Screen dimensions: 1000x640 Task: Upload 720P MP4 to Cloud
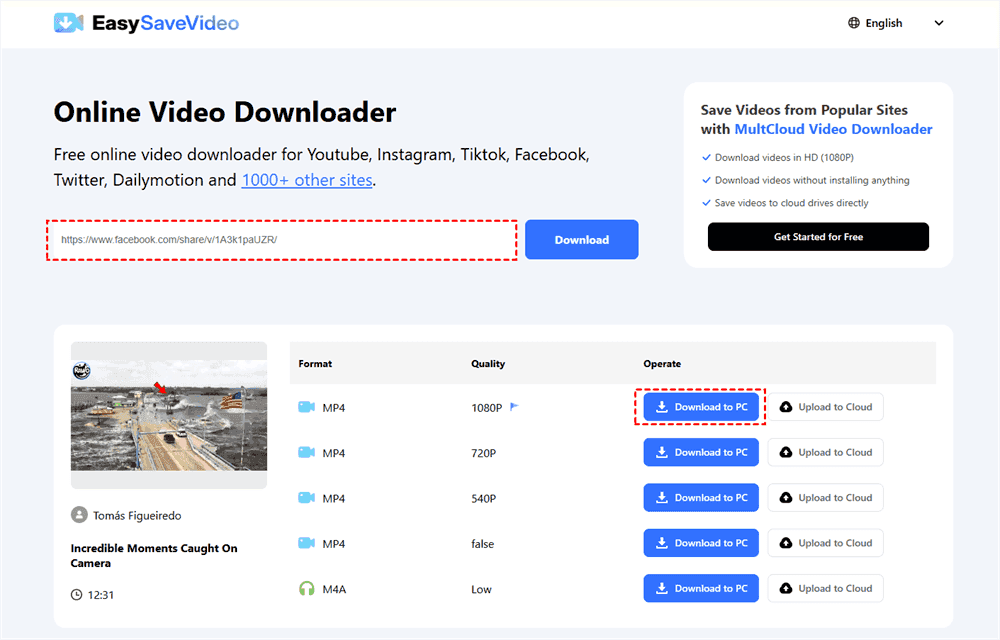[825, 452]
